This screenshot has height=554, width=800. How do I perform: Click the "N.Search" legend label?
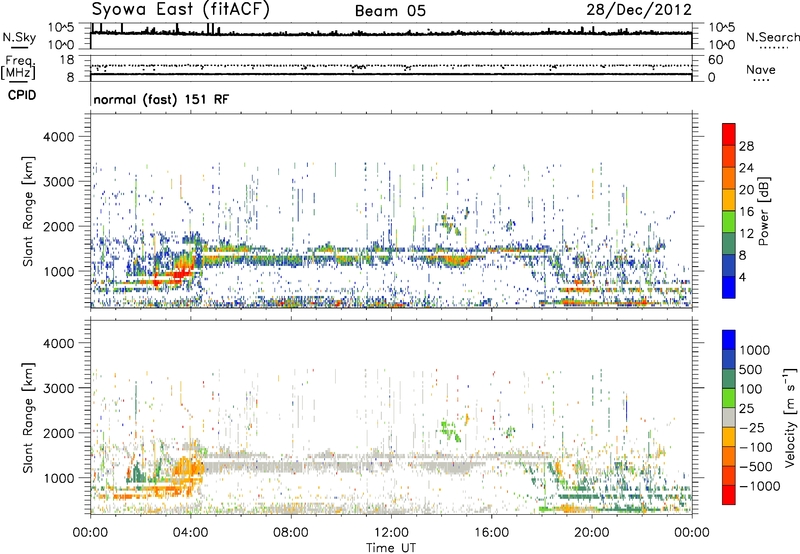click(773, 37)
